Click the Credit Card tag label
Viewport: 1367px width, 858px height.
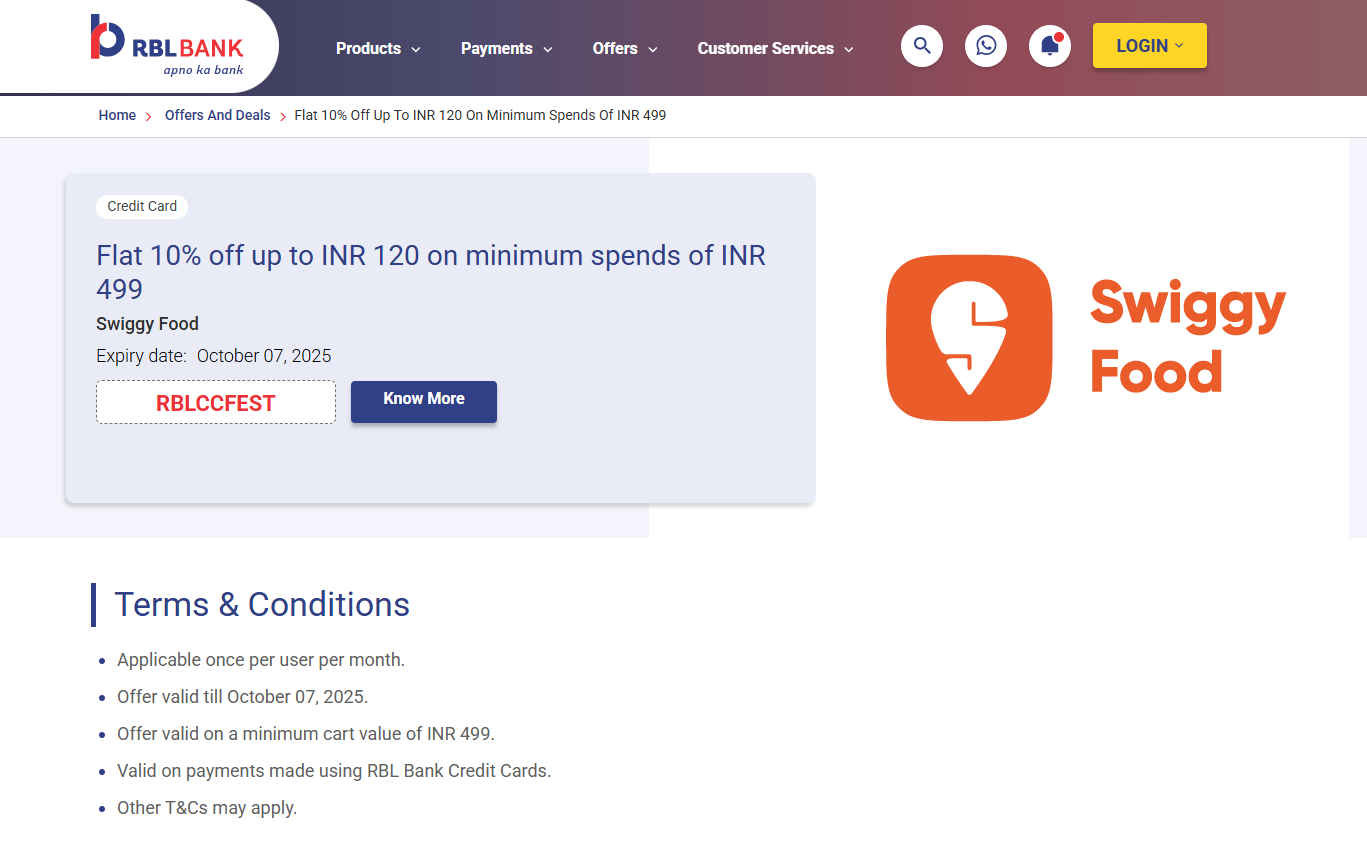click(x=142, y=206)
